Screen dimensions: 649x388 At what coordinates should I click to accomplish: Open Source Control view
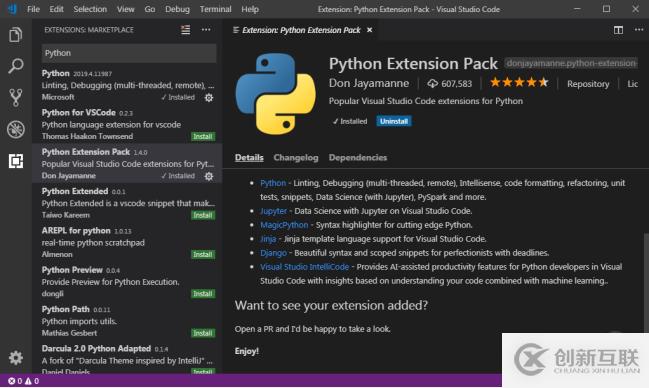coord(16,97)
